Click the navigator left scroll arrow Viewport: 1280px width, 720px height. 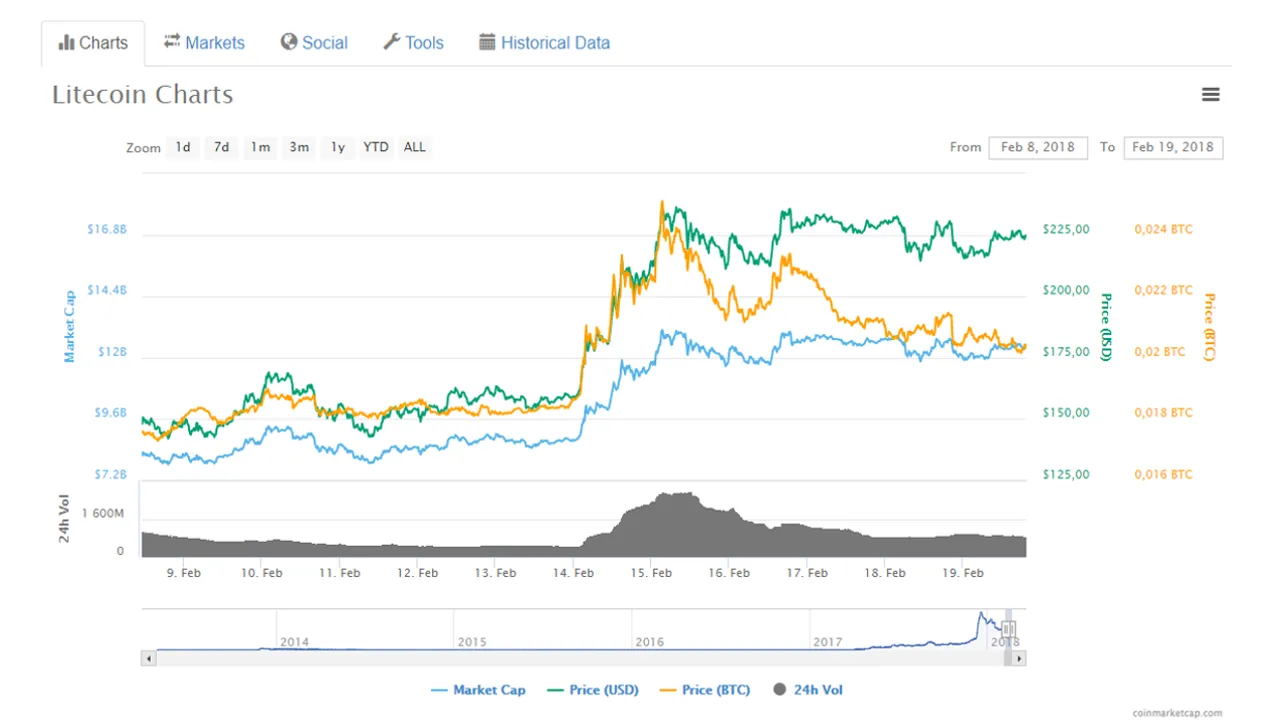pyautogui.click(x=148, y=658)
